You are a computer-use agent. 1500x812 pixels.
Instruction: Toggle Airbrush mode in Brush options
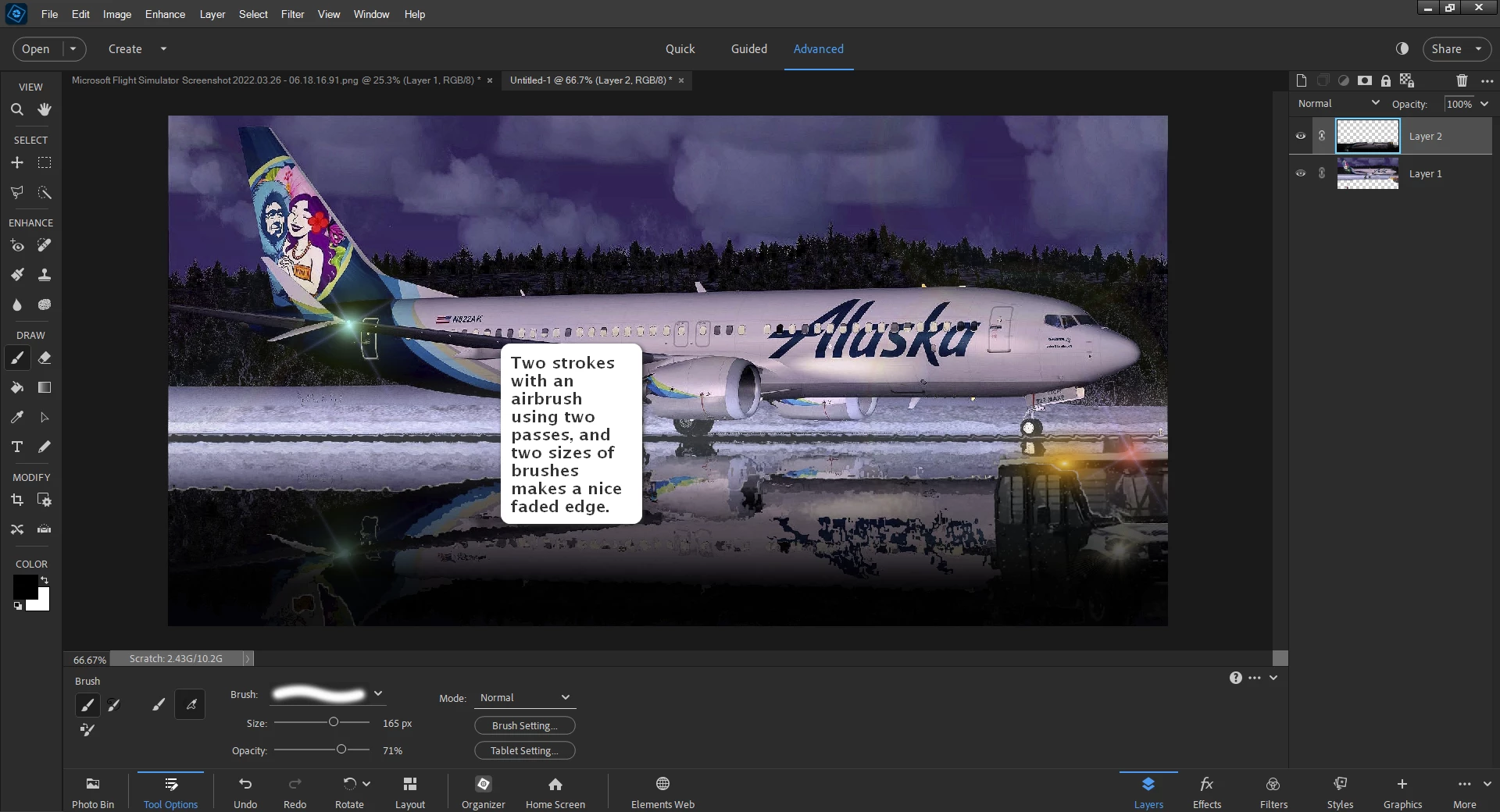tap(191, 704)
